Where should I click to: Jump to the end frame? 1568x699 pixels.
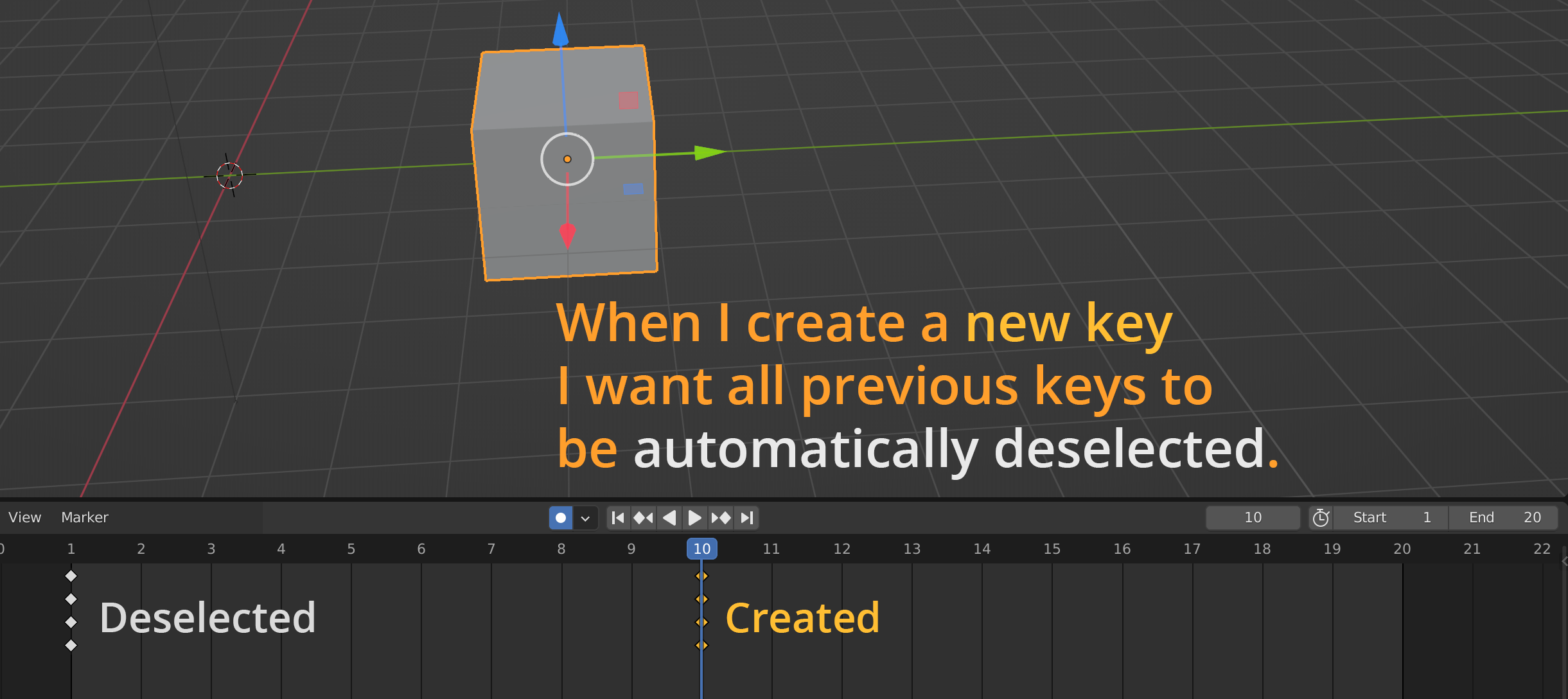point(746,518)
